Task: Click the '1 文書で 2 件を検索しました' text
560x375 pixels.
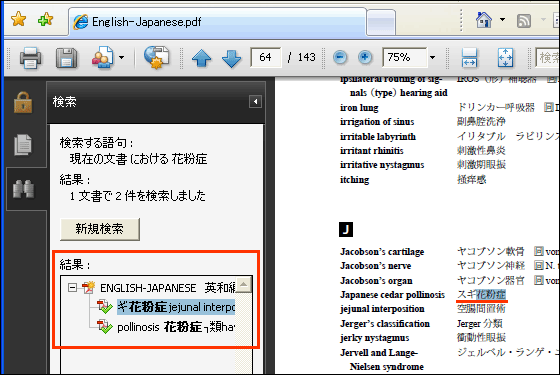Action: [138, 196]
